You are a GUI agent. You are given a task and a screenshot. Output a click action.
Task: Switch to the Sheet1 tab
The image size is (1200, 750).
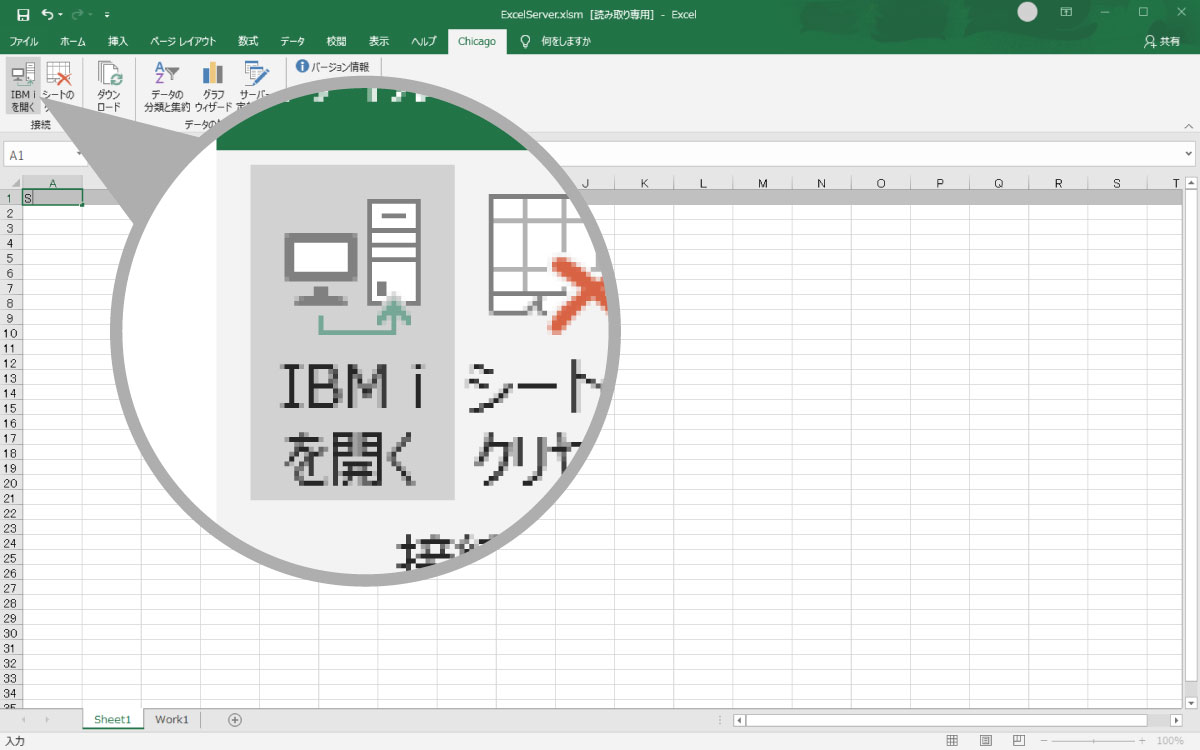[x=112, y=719]
